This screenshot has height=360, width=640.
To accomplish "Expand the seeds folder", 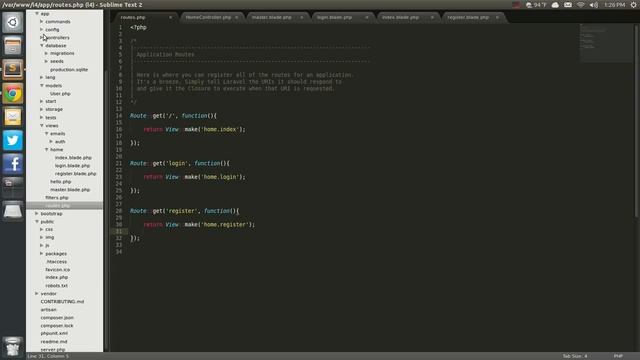I will [47, 61].
